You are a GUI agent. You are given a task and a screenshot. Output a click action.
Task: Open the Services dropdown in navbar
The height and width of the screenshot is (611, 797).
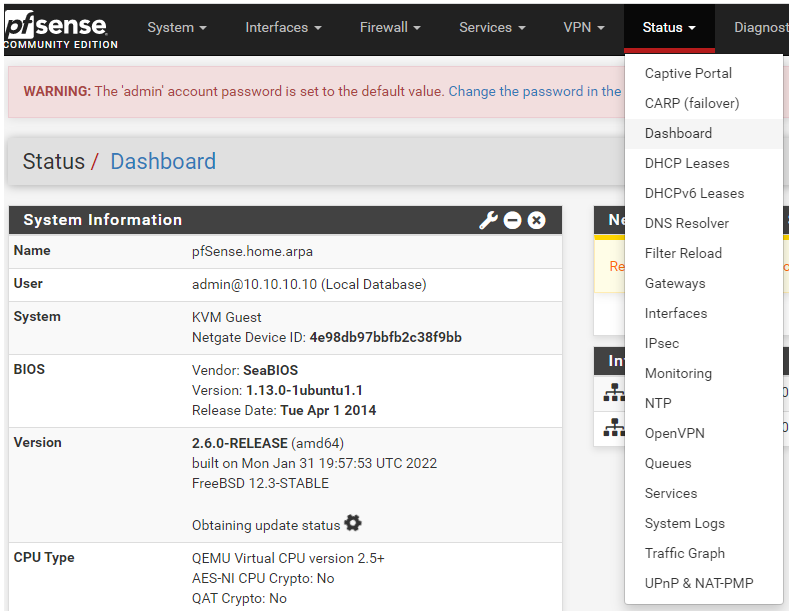click(492, 27)
